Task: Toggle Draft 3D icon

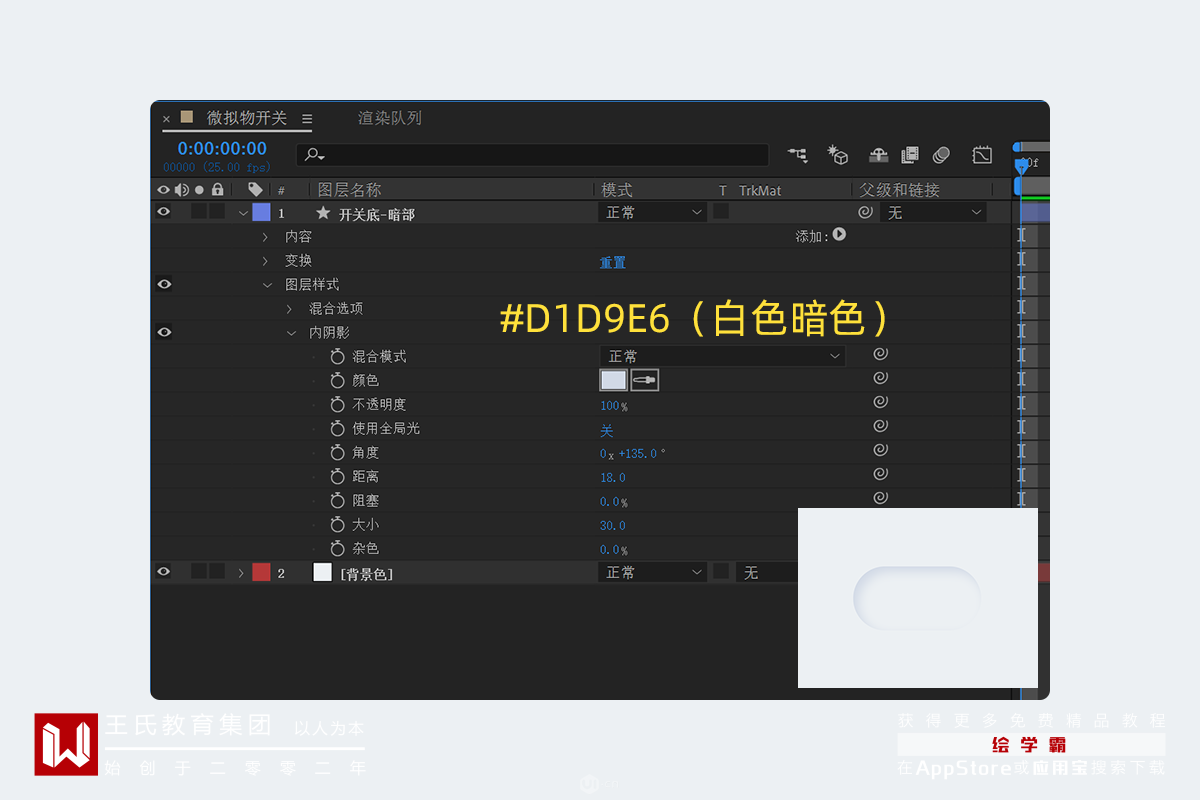Action: pos(838,155)
